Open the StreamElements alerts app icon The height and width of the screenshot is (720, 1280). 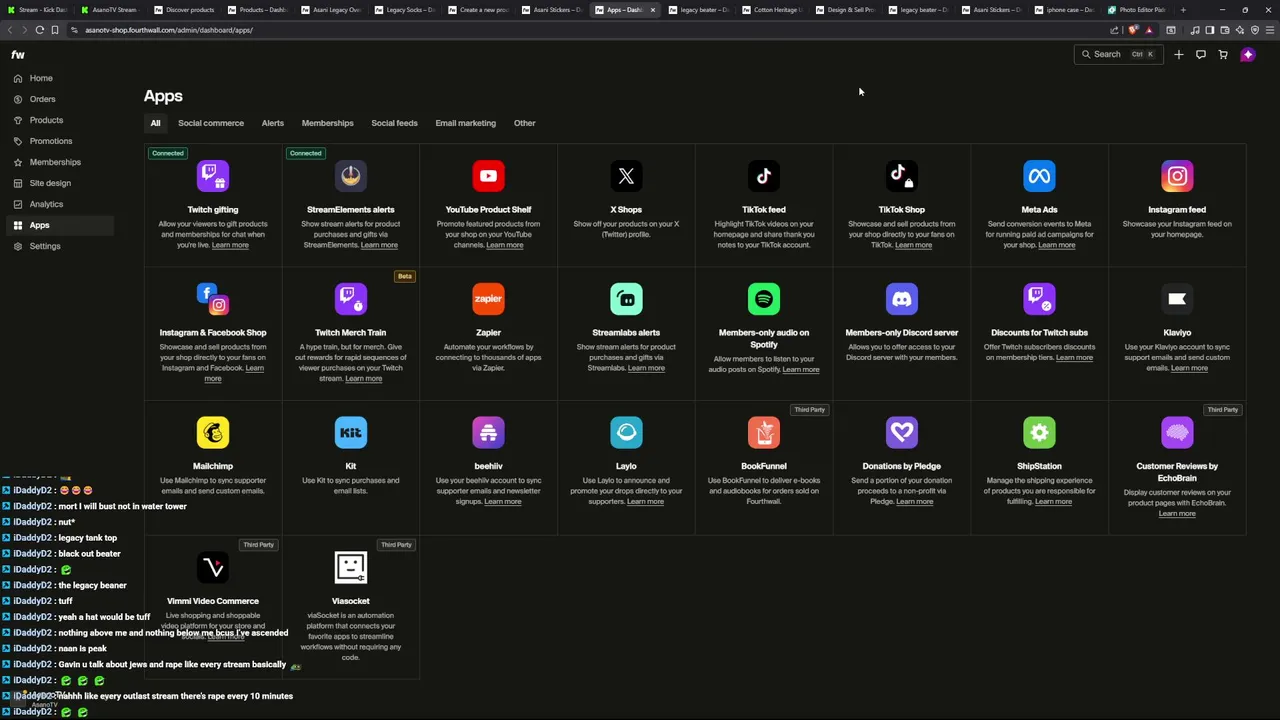[351, 176]
